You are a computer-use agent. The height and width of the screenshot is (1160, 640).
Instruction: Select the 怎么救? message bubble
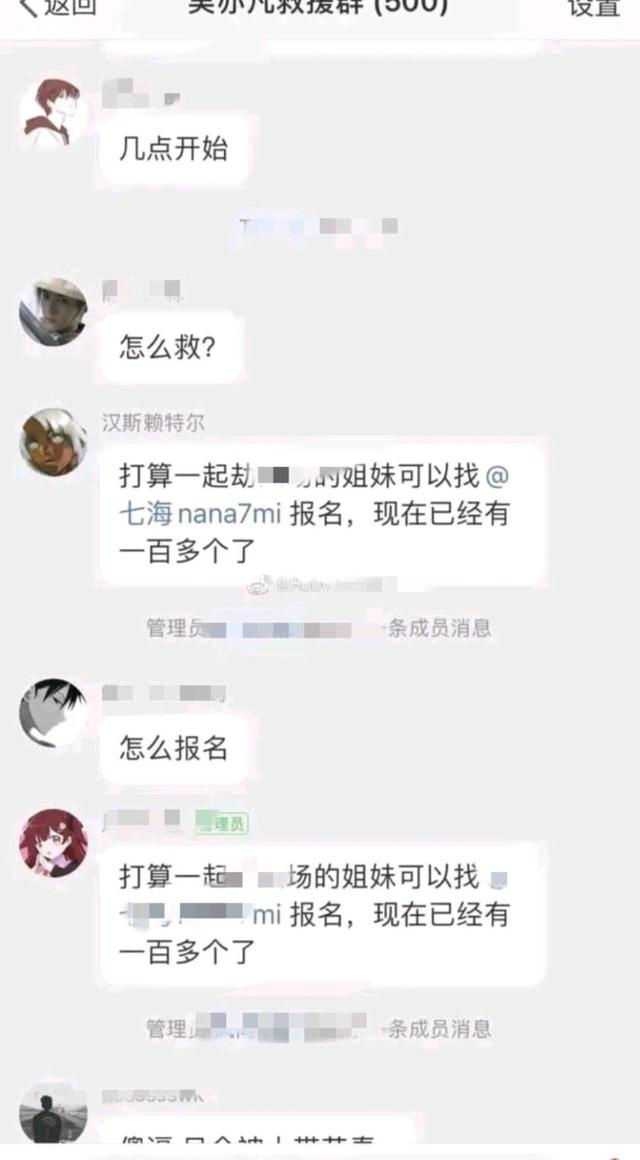click(169, 347)
